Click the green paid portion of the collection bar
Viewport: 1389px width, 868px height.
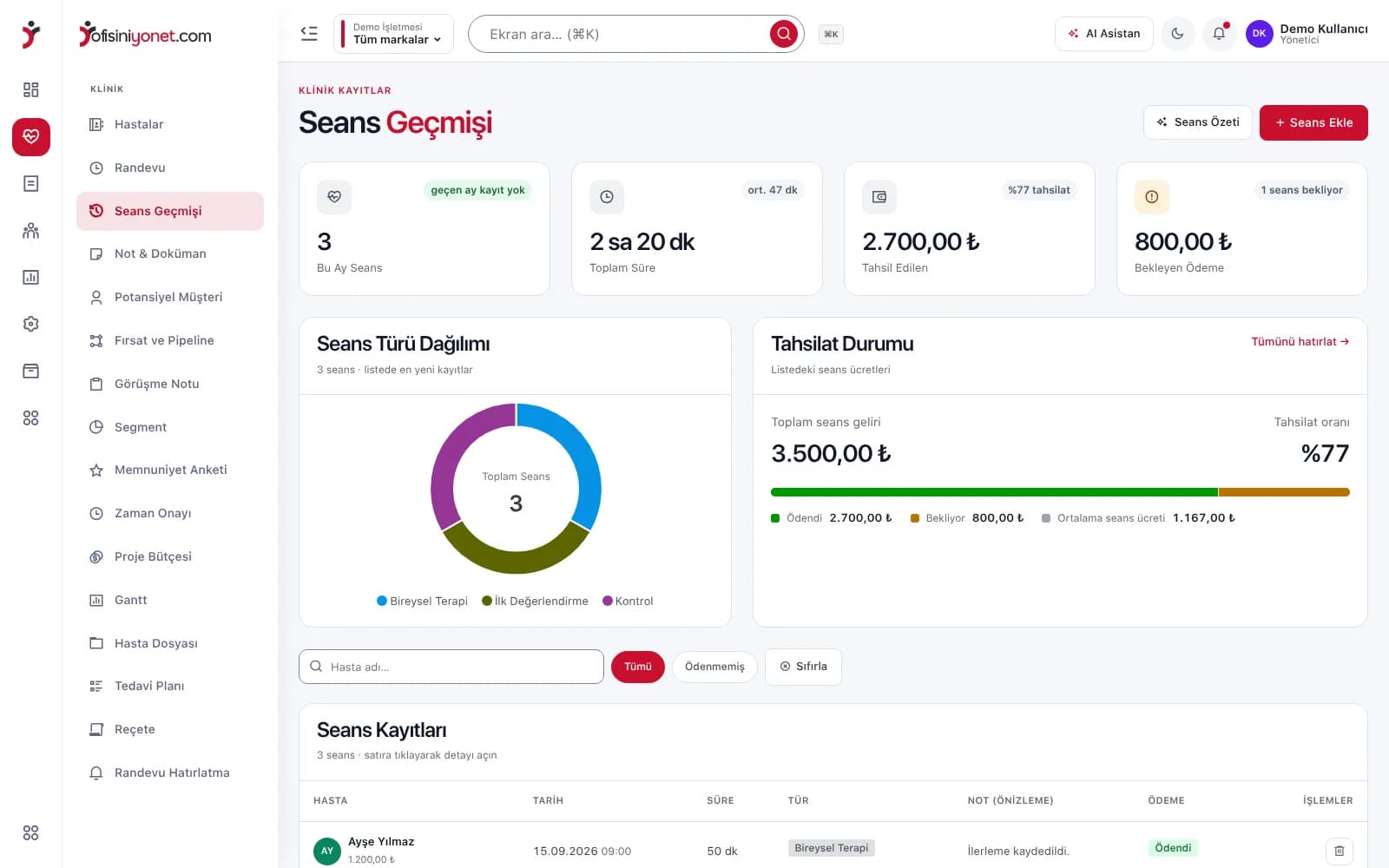[994, 492]
